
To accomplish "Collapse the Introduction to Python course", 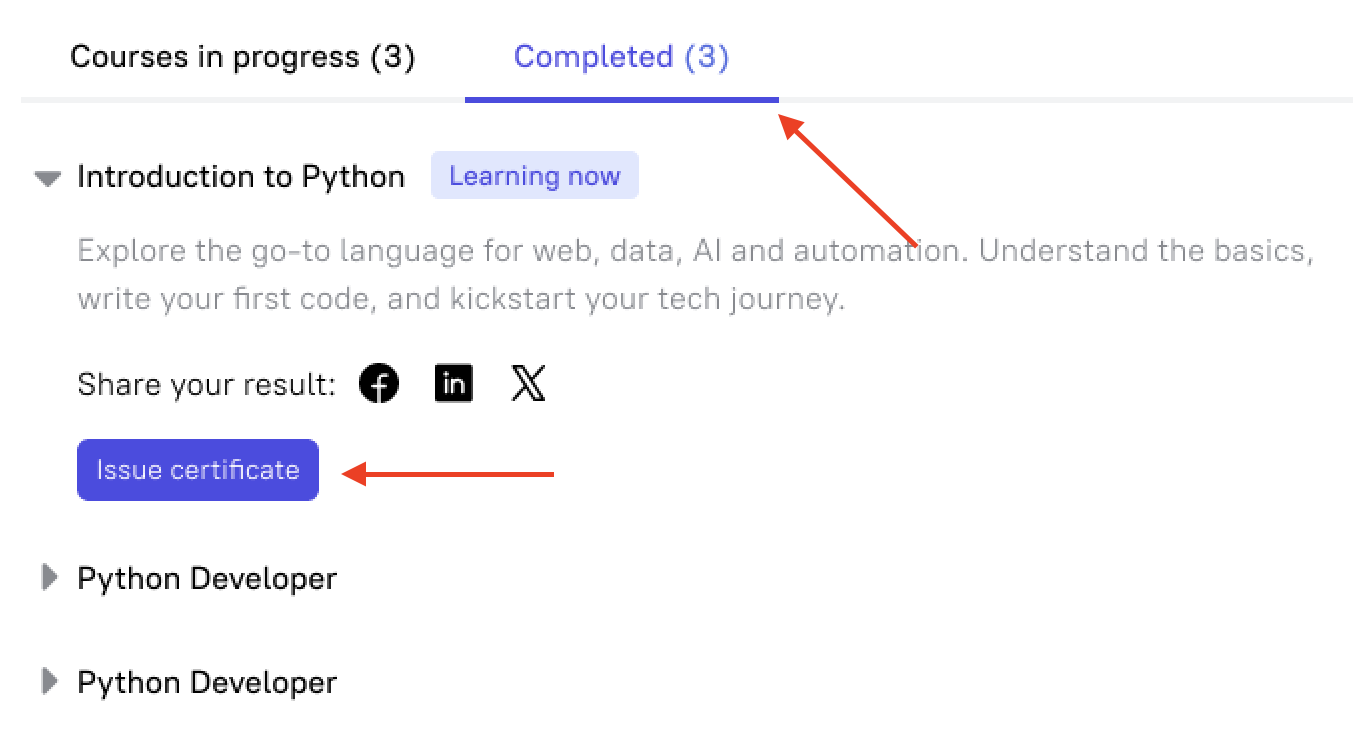I will [x=47, y=178].
